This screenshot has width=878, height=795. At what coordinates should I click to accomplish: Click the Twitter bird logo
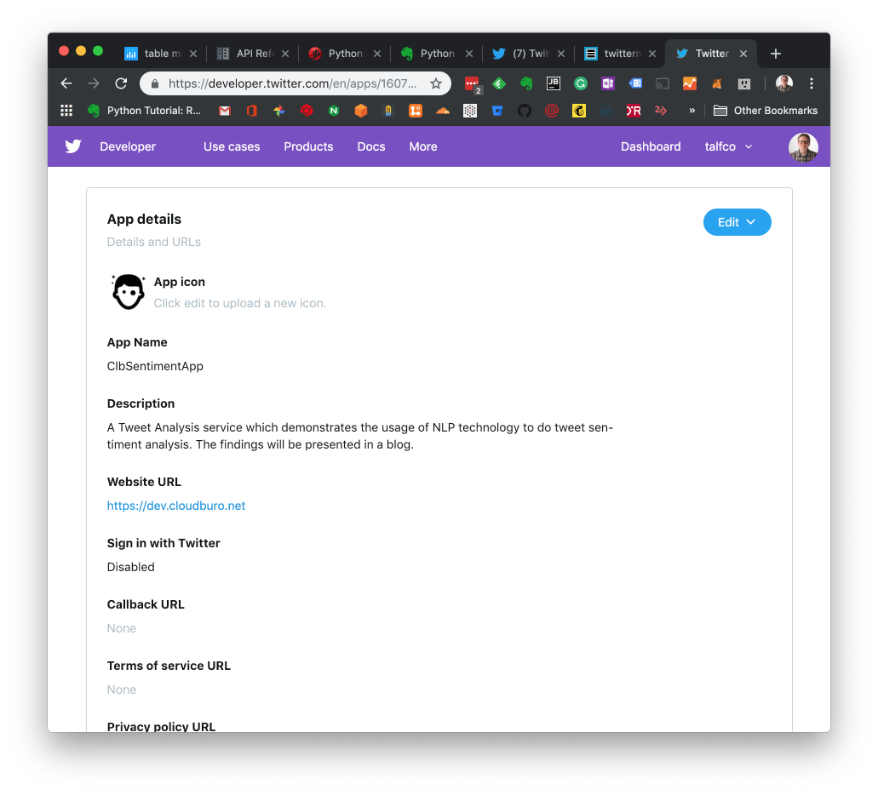click(x=73, y=146)
